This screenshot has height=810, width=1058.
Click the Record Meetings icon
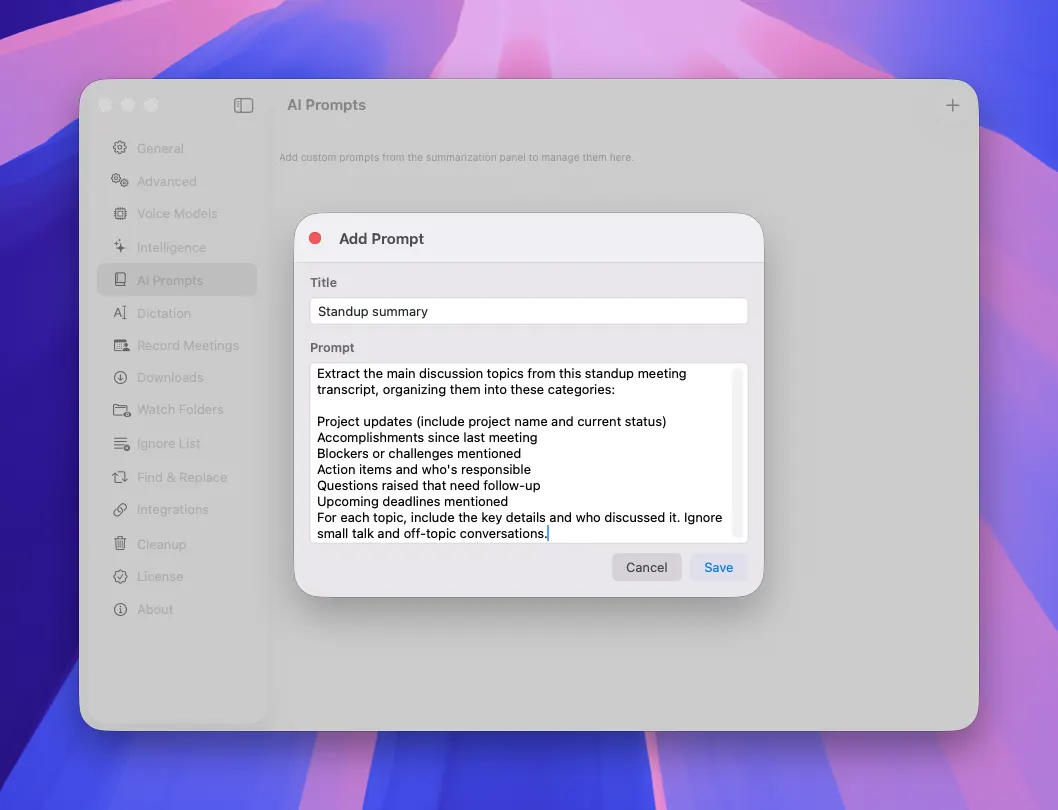pos(121,346)
